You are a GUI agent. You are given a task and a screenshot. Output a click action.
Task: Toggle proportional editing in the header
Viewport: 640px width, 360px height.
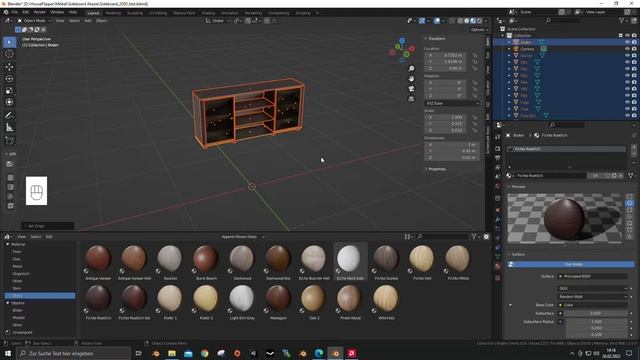pyautogui.click(x=267, y=21)
